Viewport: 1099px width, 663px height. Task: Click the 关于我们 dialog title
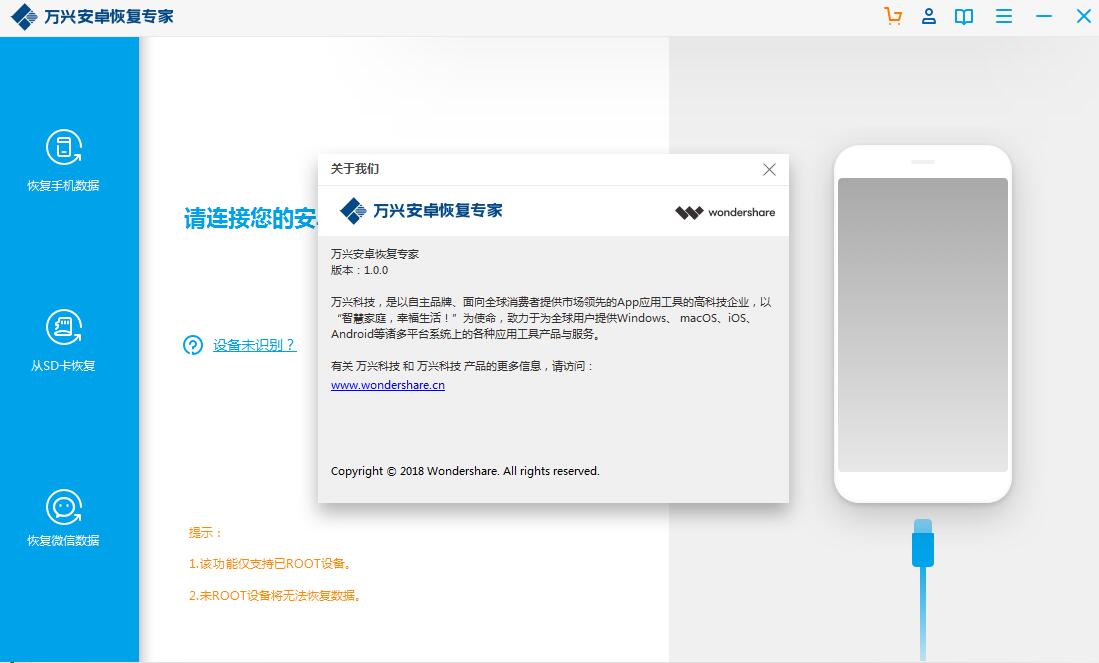click(355, 169)
